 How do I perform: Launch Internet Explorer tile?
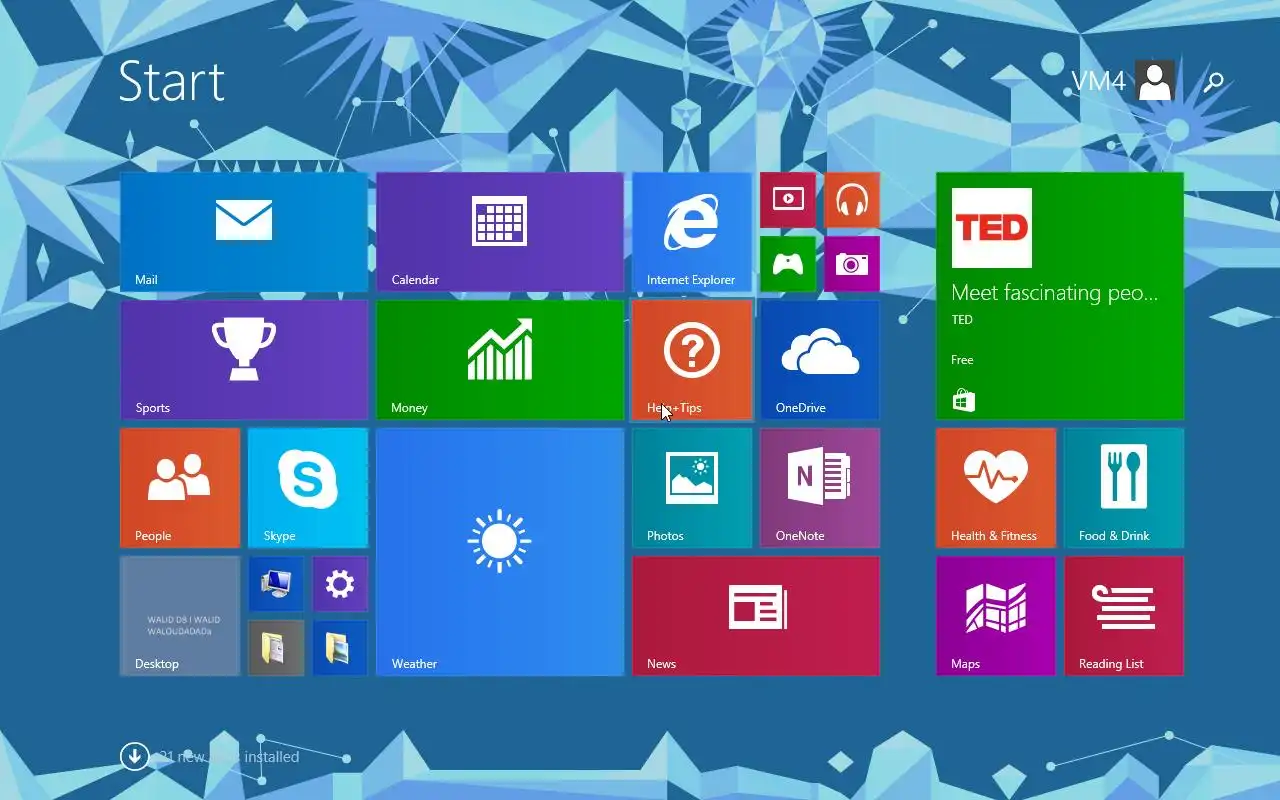(x=692, y=232)
